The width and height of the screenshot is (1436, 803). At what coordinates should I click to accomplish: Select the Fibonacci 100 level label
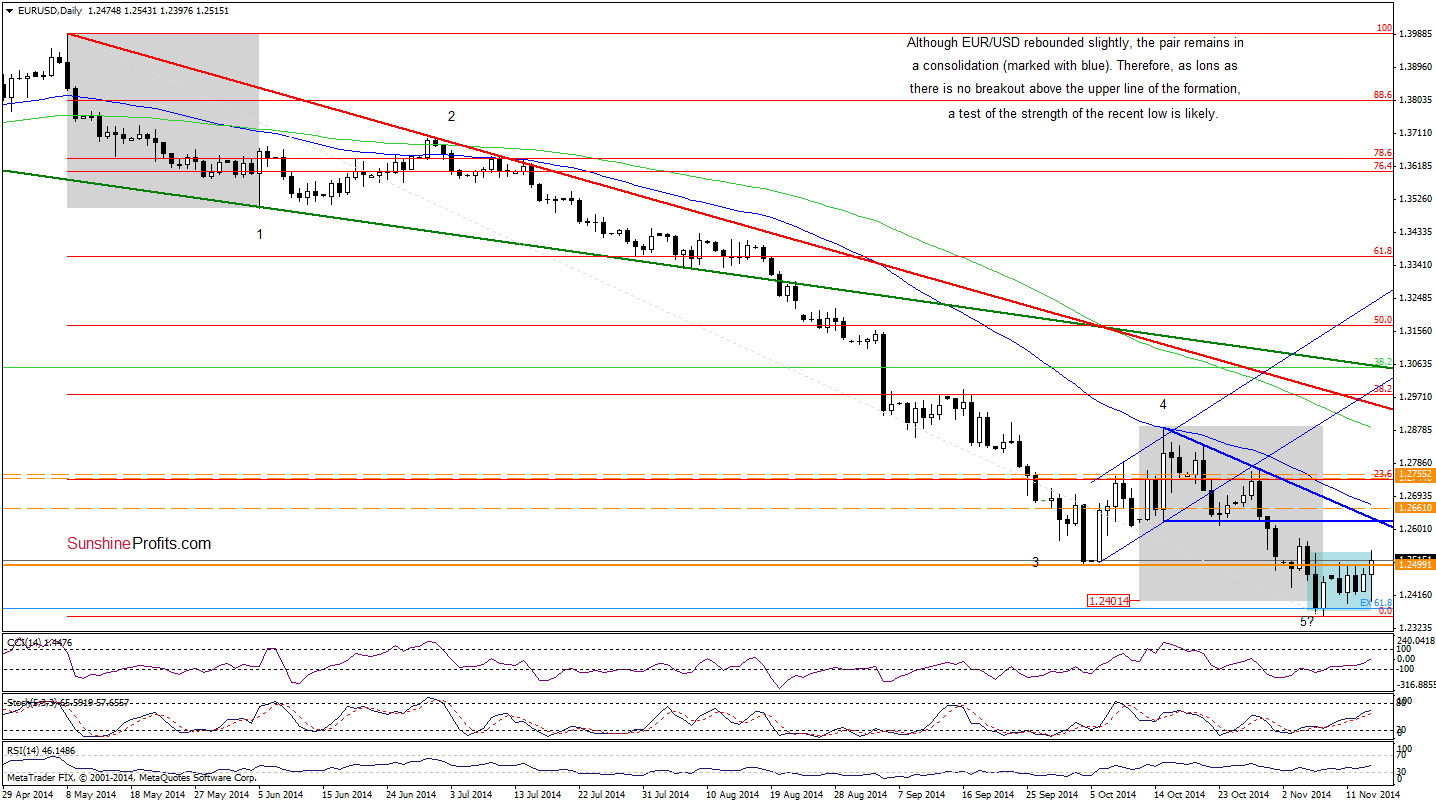coord(1385,29)
